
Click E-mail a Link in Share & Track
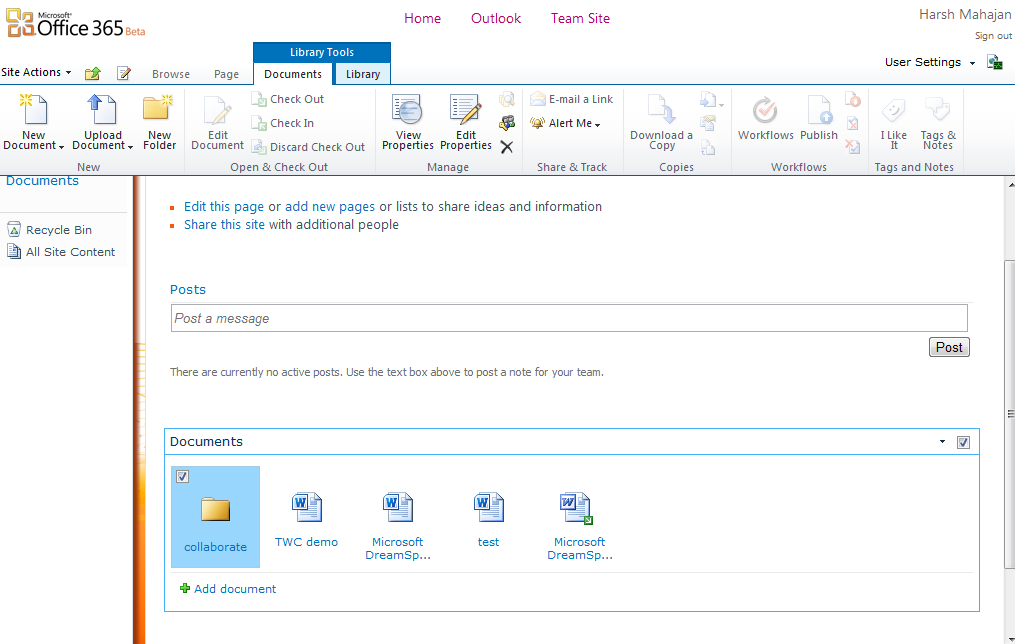pos(572,99)
